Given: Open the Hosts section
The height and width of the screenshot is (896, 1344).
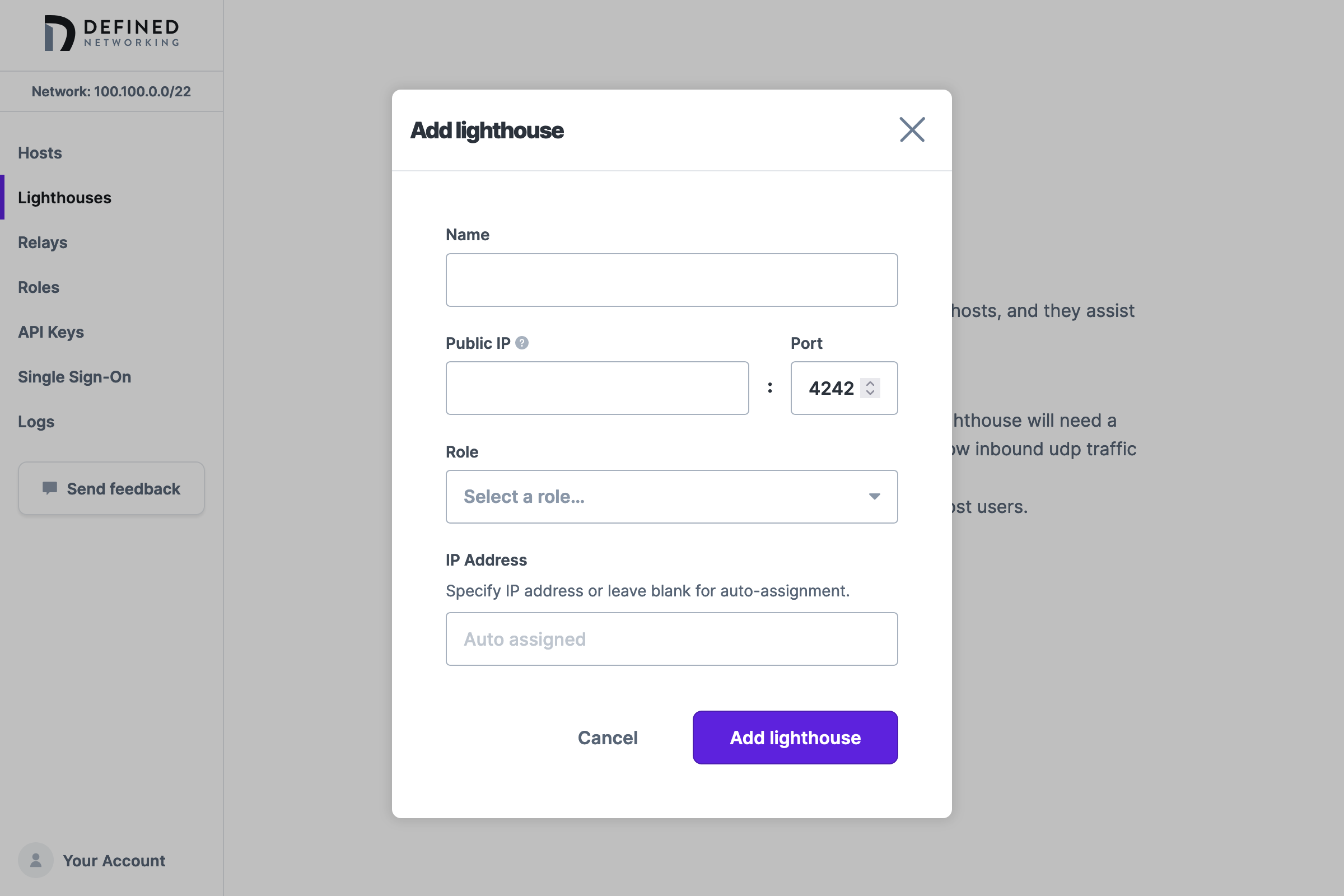Looking at the screenshot, I should point(40,153).
